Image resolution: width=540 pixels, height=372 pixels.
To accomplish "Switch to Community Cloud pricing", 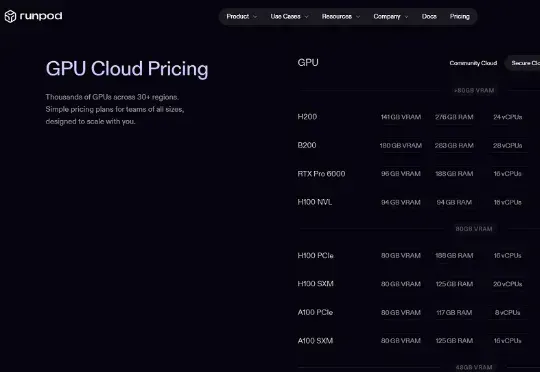I will point(473,63).
